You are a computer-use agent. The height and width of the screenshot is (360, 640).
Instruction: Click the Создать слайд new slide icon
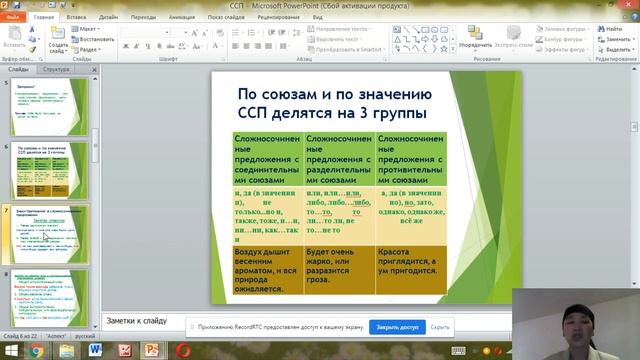[58, 33]
